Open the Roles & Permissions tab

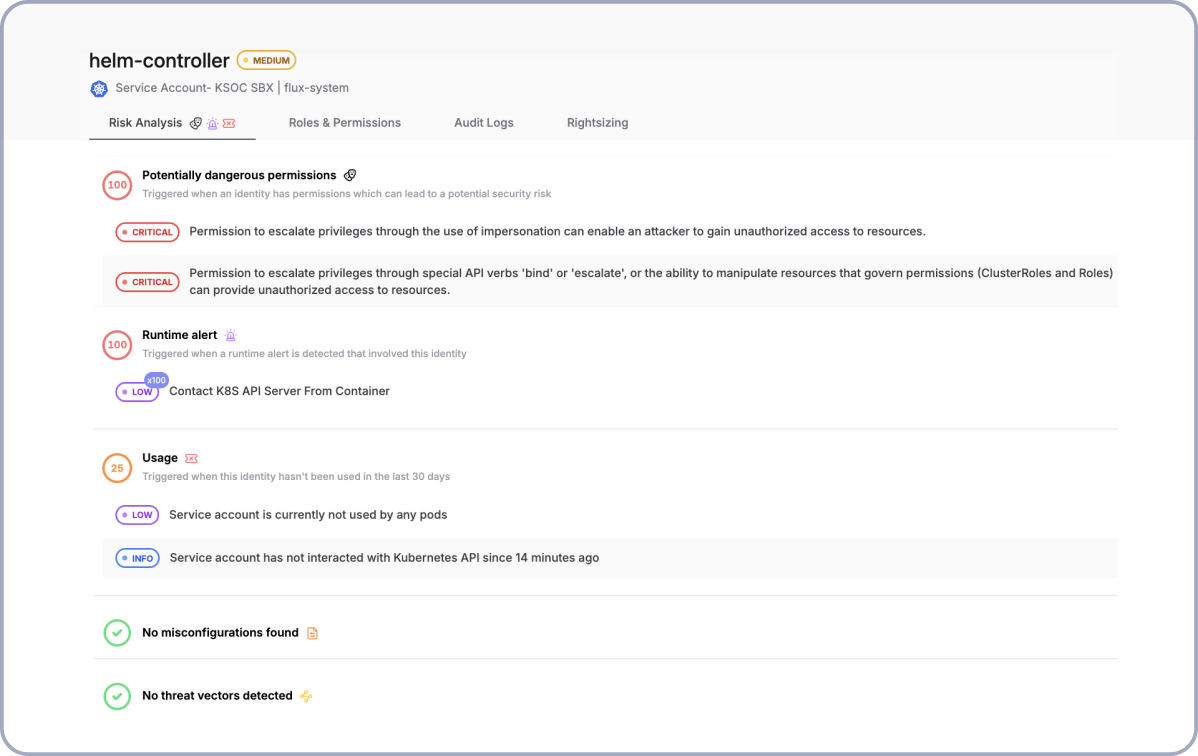point(344,123)
